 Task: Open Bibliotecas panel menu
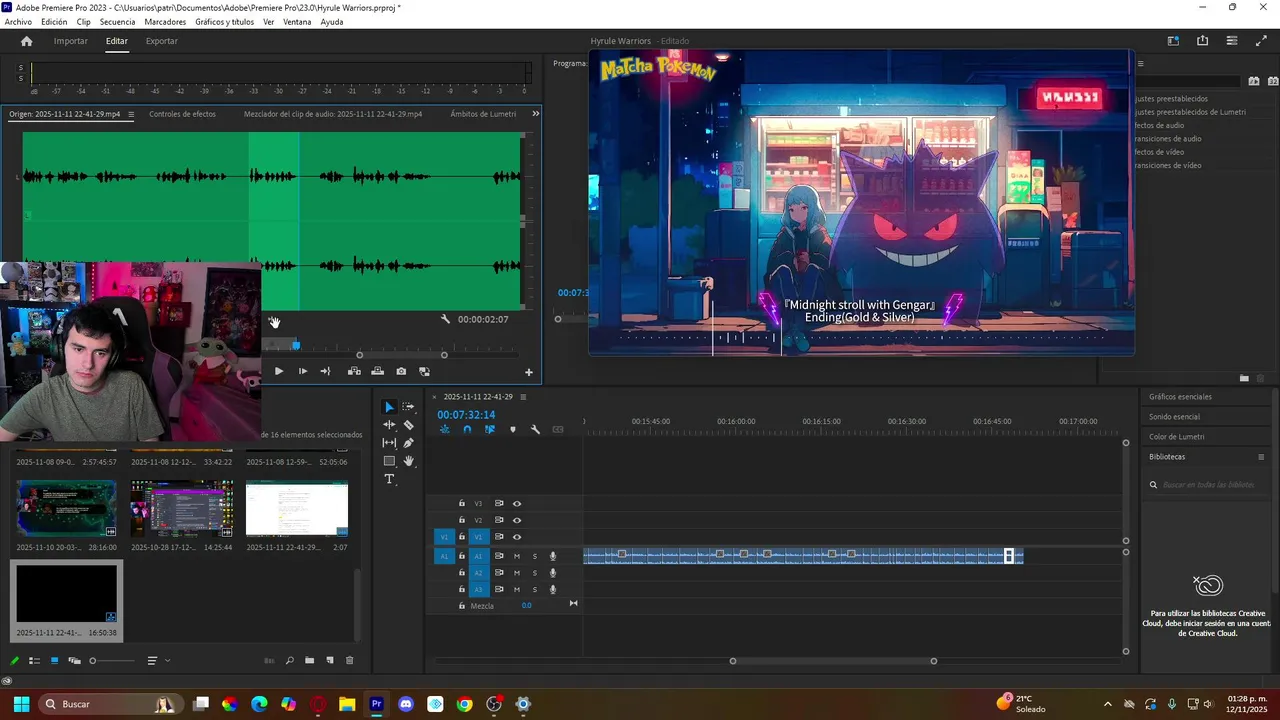click(x=1261, y=457)
